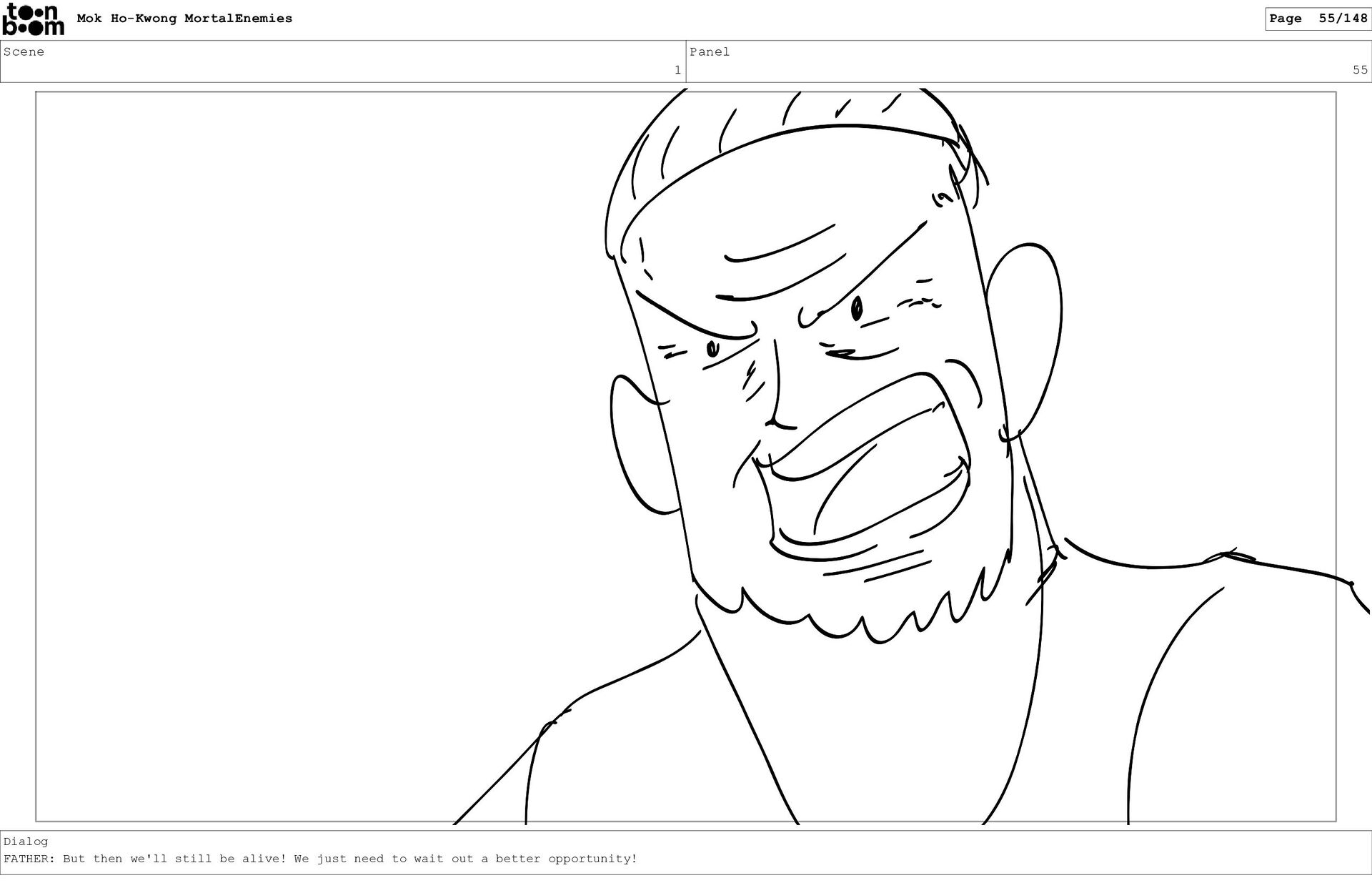The width and height of the screenshot is (1372, 888).
Task: Click the FATHER dialog text line
Action: pyautogui.click(x=319, y=859)
